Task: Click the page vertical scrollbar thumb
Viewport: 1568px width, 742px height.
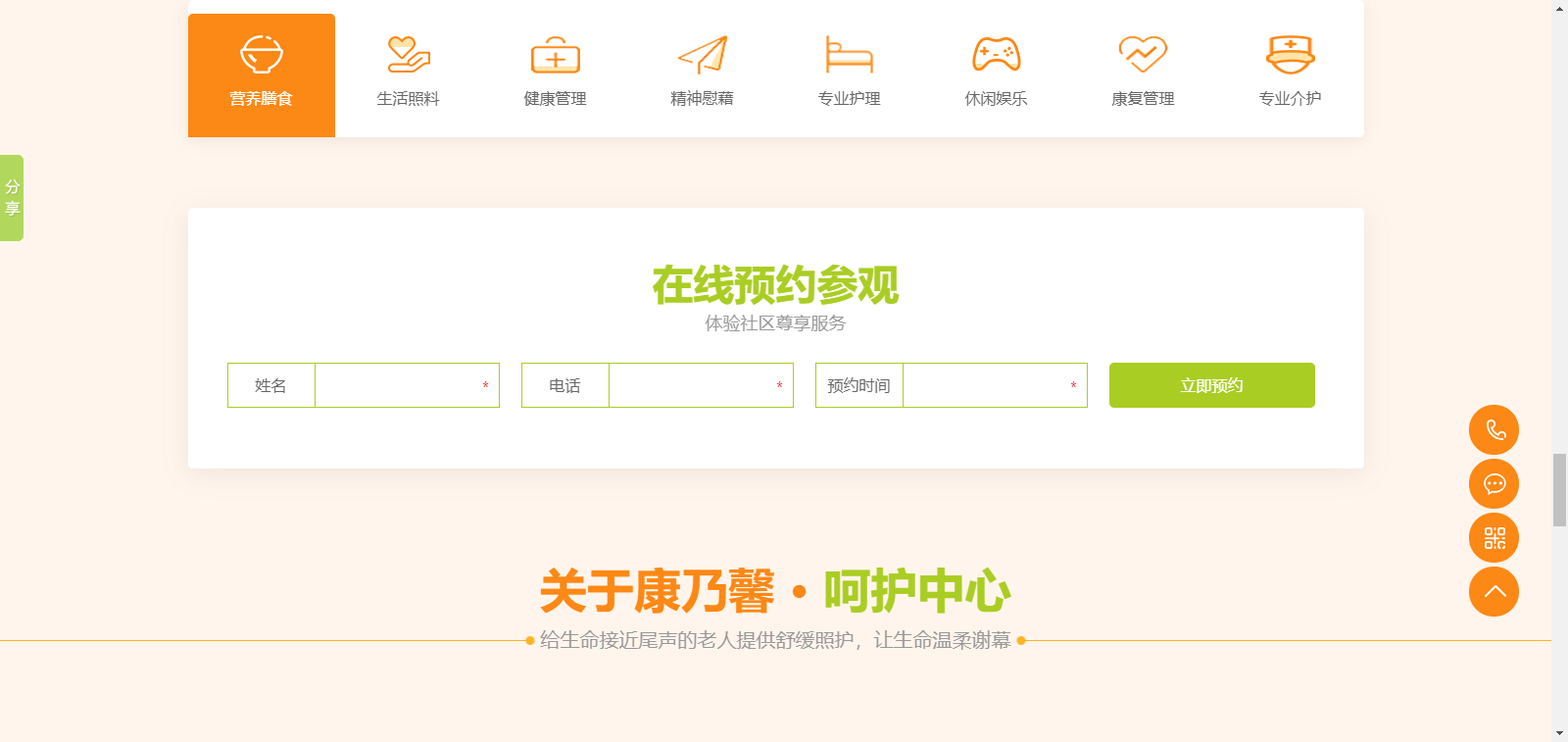Action: [1559, 490]
